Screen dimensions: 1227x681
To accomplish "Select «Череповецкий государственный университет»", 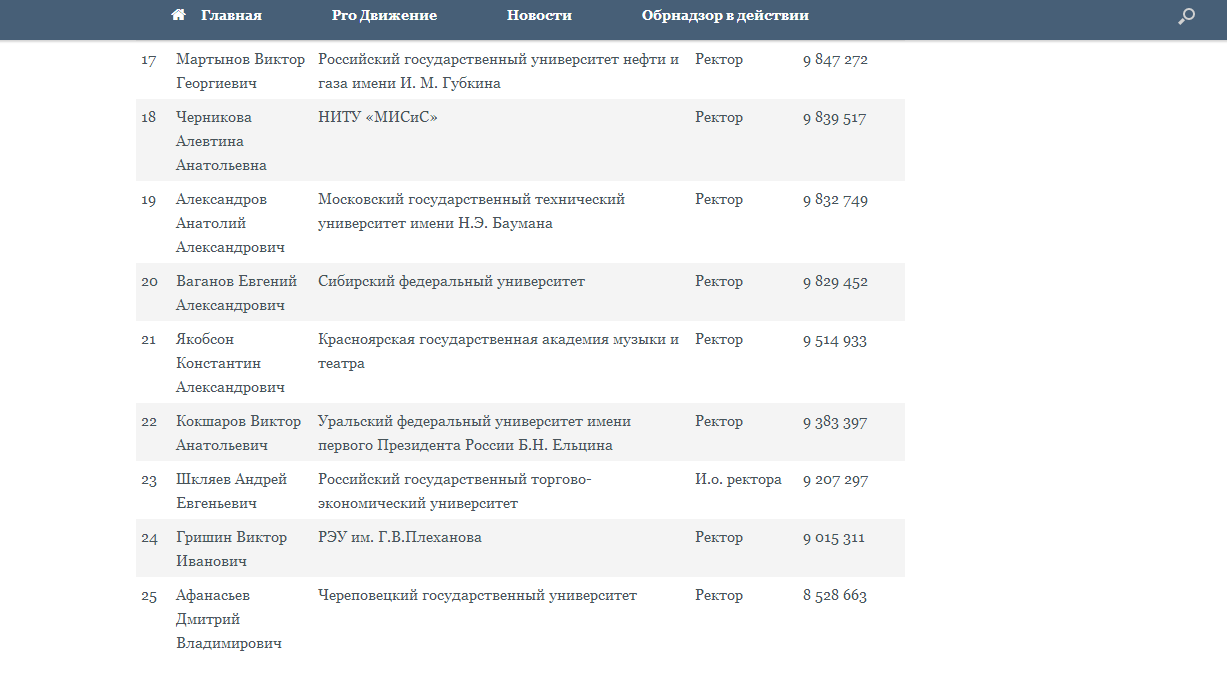I will (x=477, y=596).
